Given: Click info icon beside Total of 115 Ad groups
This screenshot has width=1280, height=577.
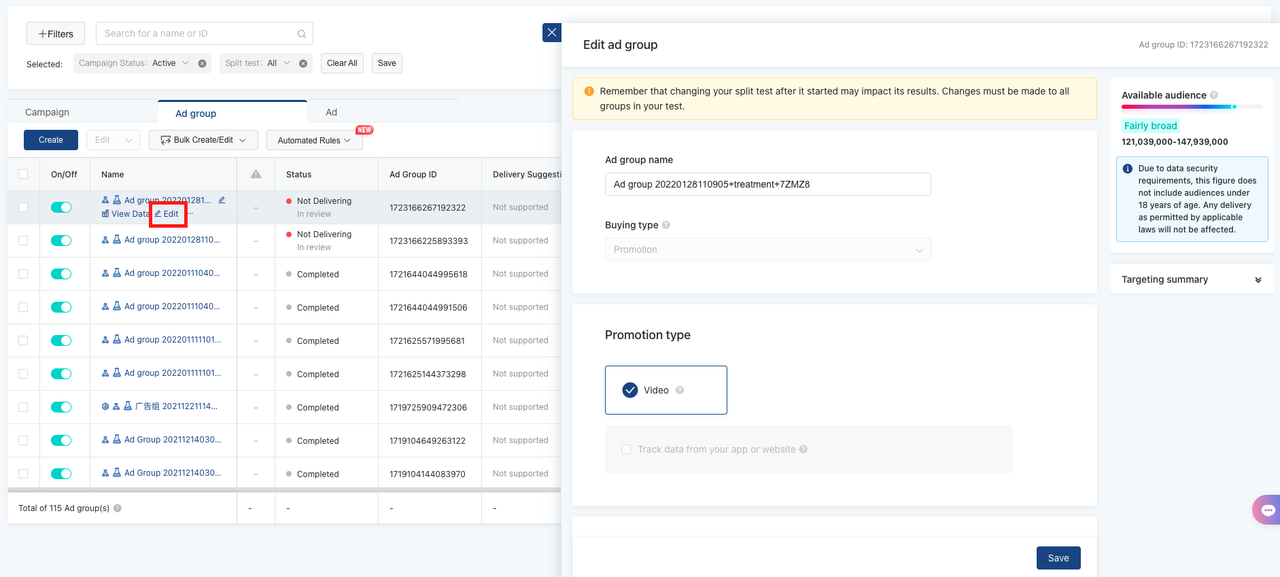Looking at the screenshot, I should tap(118, 508).
